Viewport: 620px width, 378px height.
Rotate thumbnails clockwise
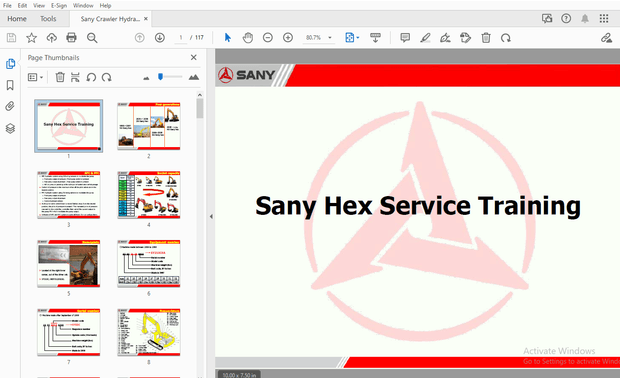106,77
